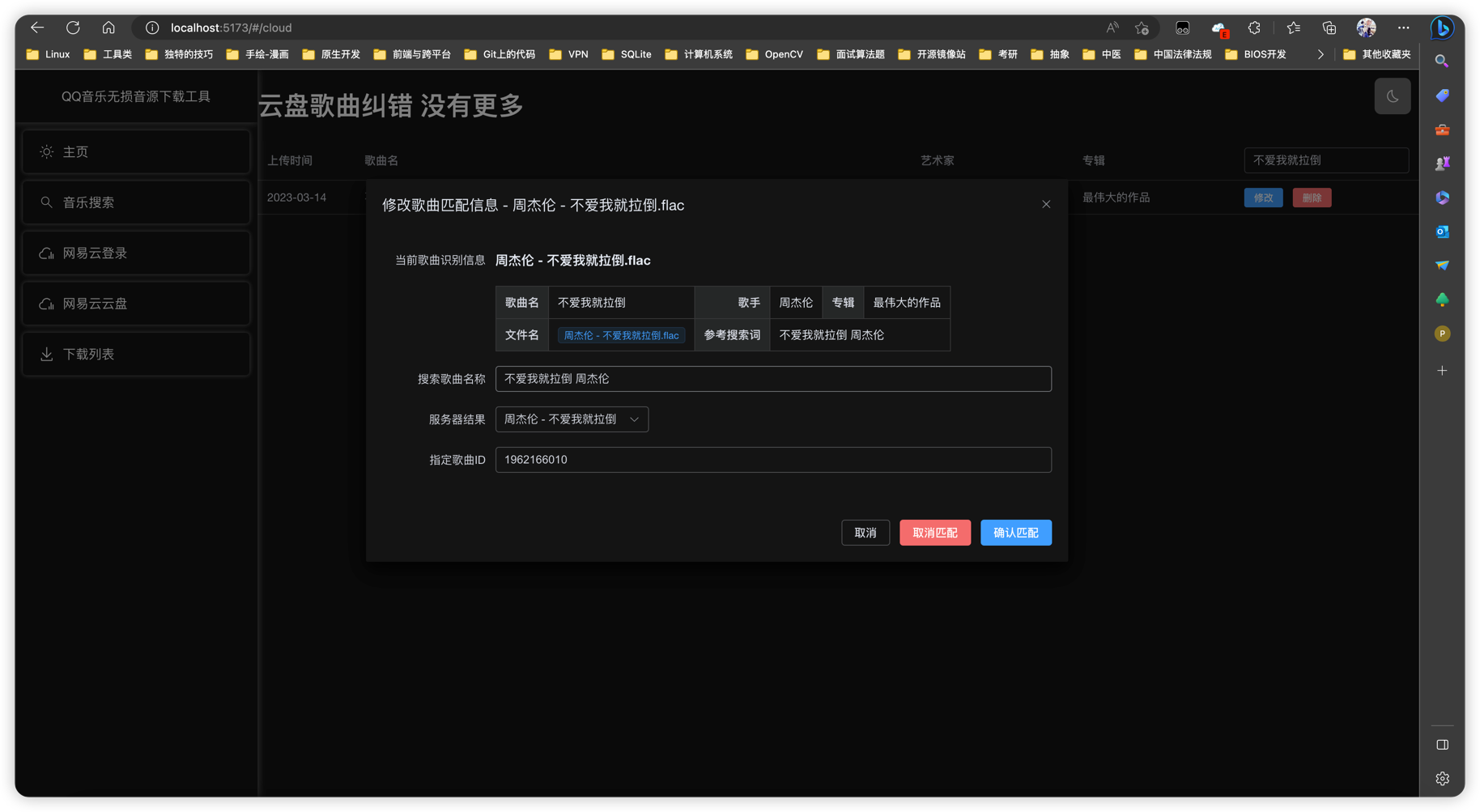The height and width of the screenshot is (812, 1480).
Task: Open the BIOS开发 bookmarks folder
Action: pos(1255,54)
